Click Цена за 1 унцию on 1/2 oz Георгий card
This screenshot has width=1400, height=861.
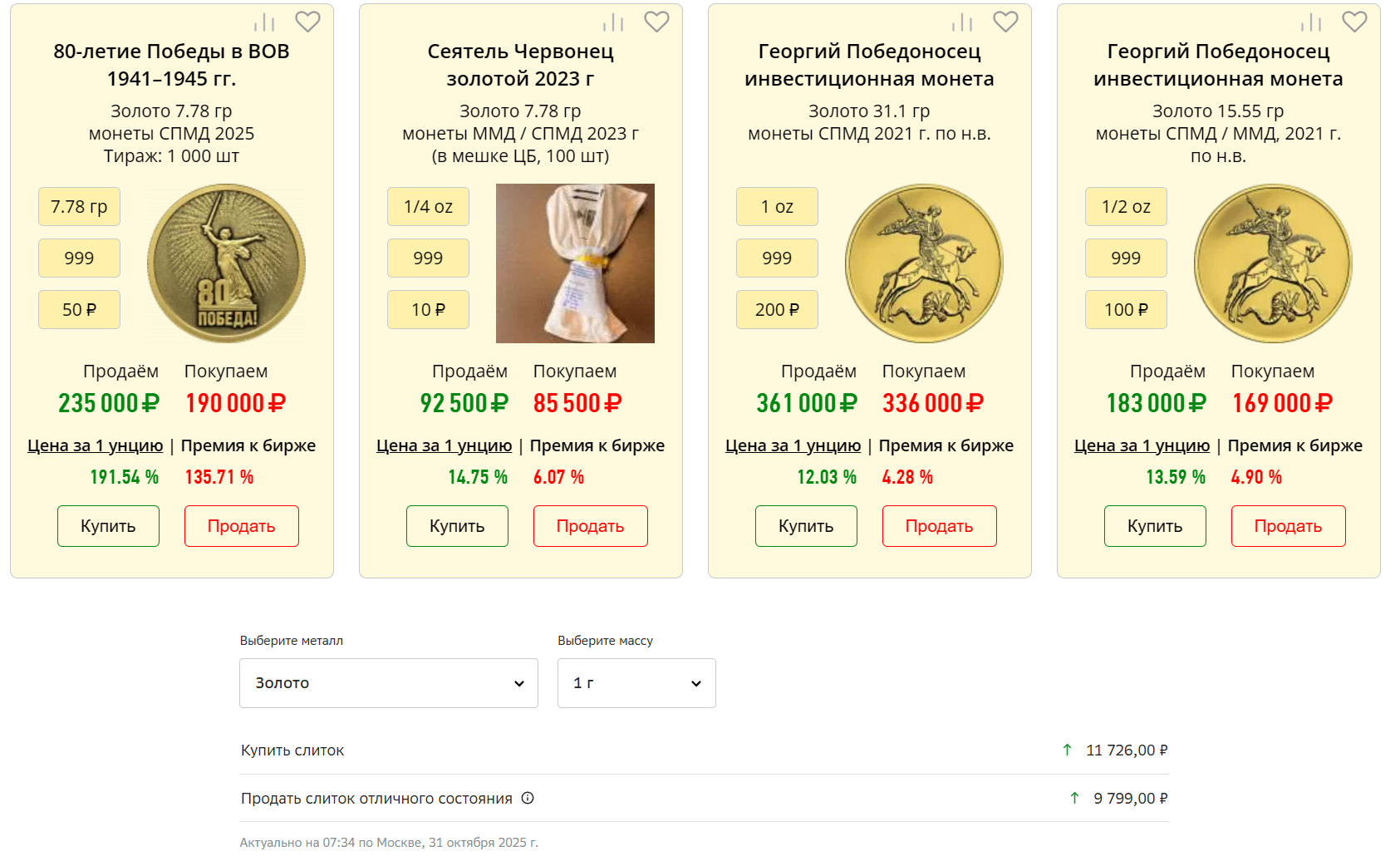pyautogui.click(x=1142, y=445)
